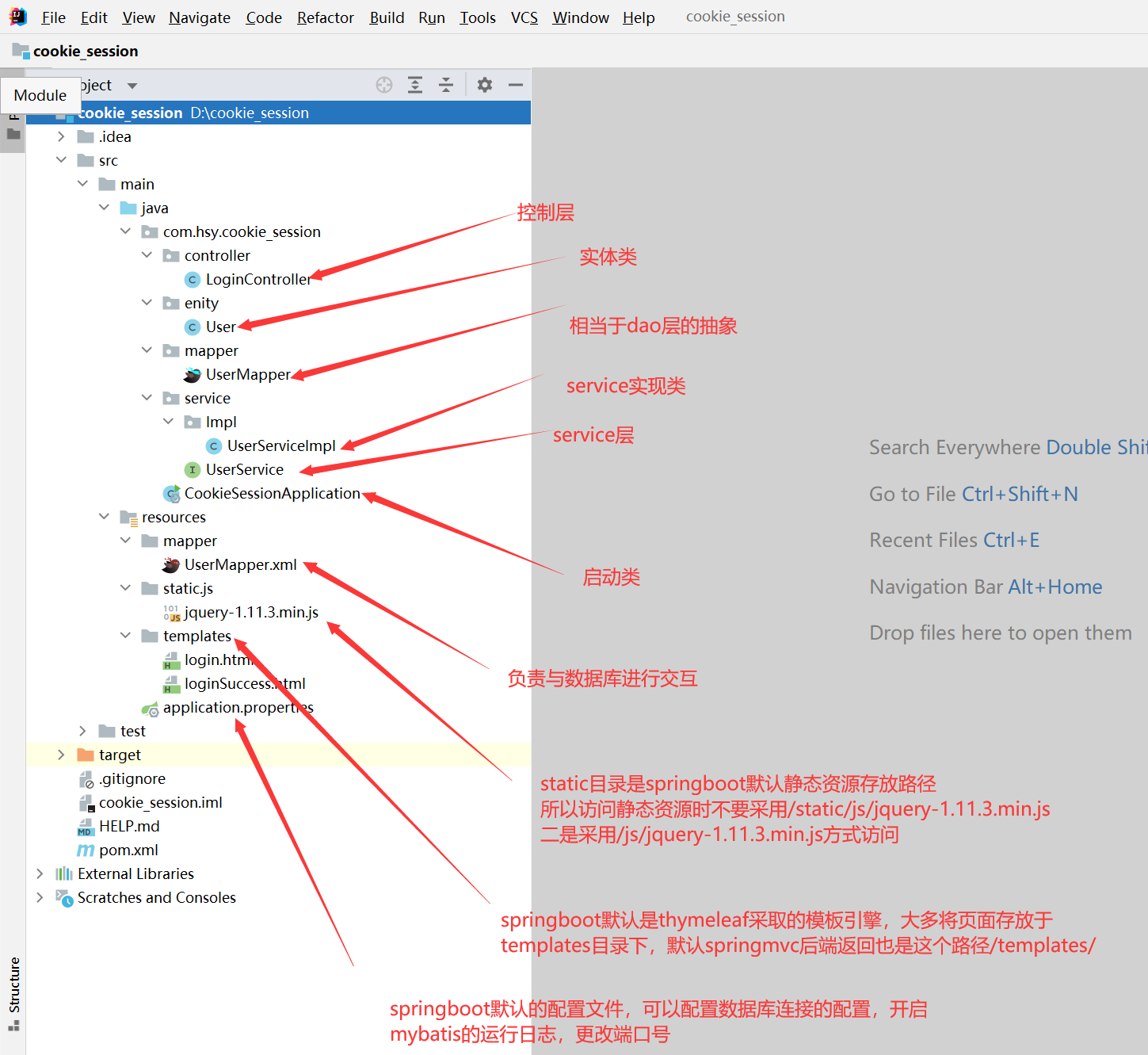The width and height of the screenshot is (1148, 1055).
Task: Click the 'Recent Files' hint text
Action: tap(924, 540)
